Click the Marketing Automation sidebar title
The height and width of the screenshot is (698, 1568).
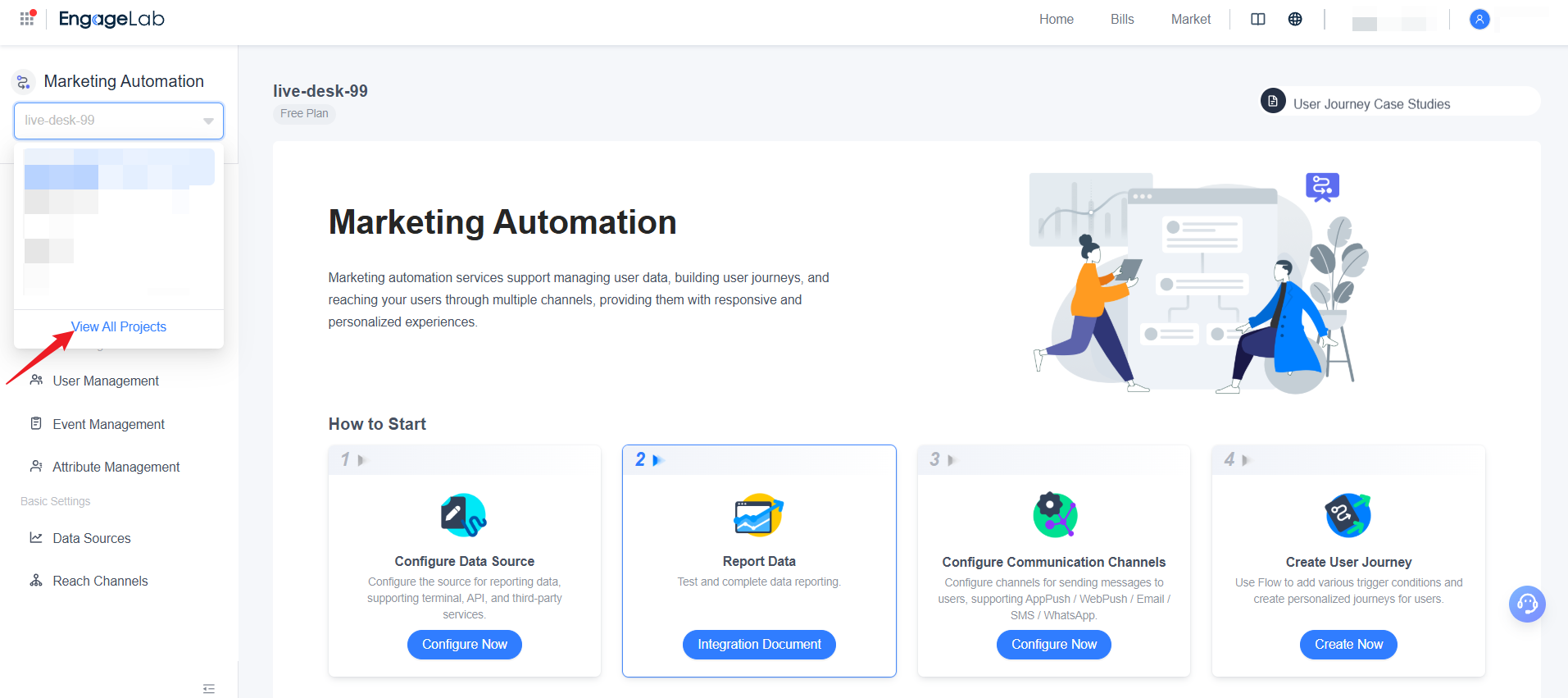124,81
